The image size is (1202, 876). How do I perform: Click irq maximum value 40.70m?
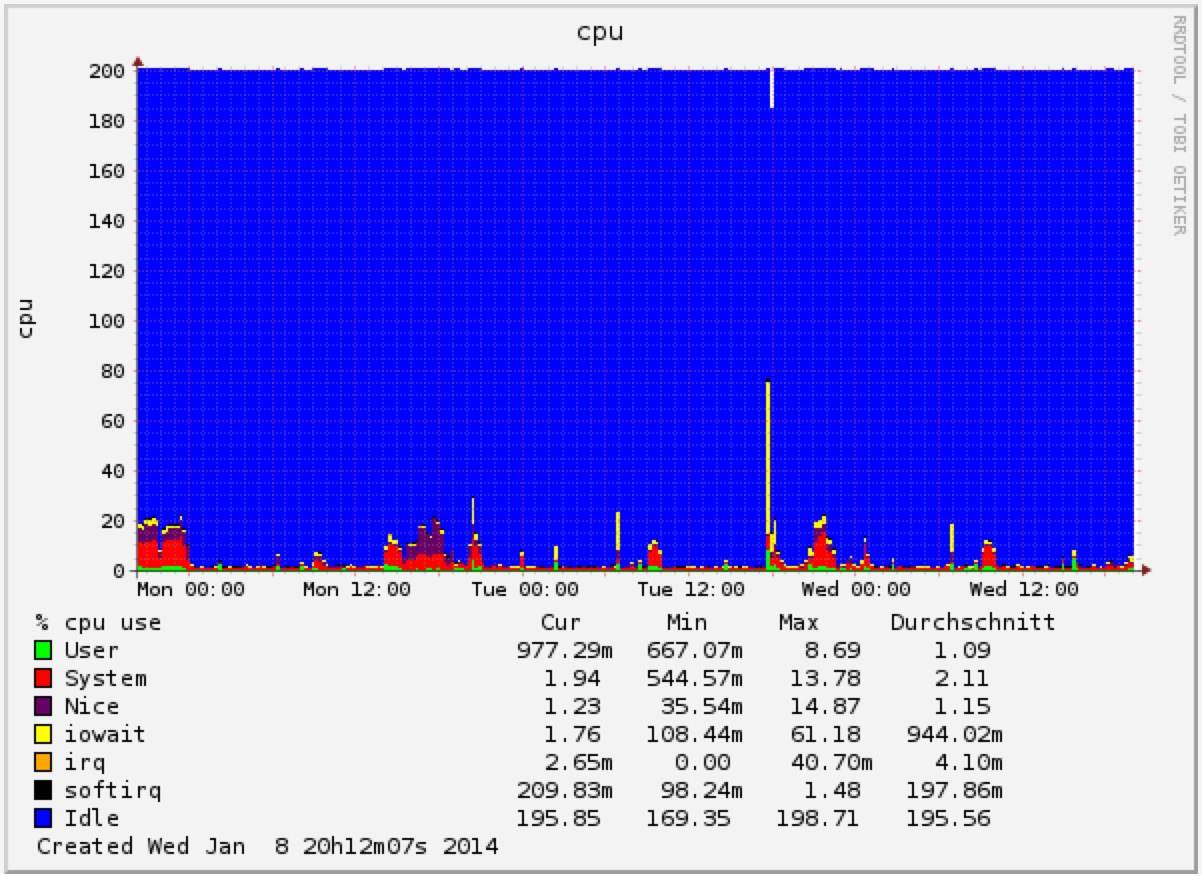[x=832, y=762]
